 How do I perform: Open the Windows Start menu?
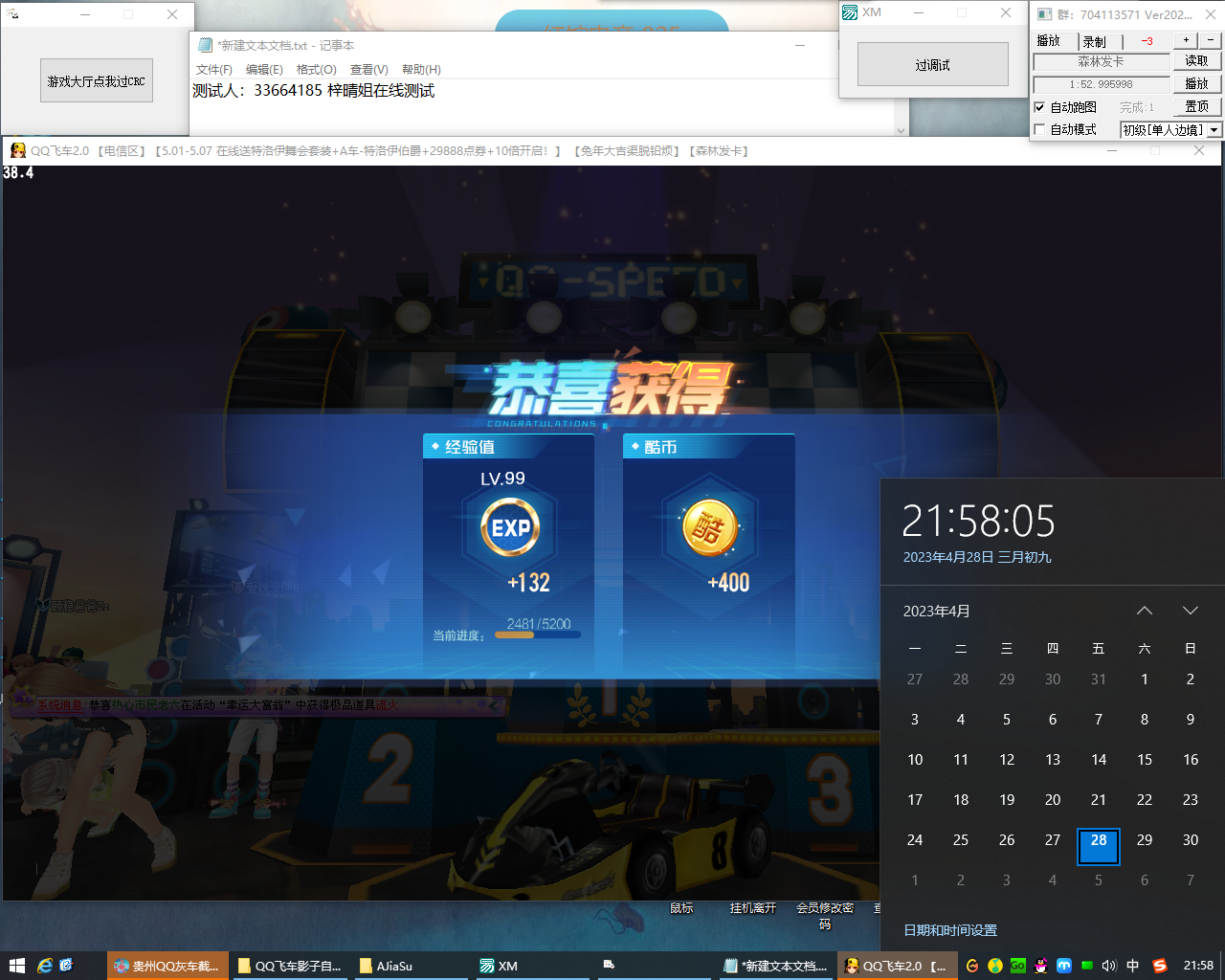[x=16, y=966]
